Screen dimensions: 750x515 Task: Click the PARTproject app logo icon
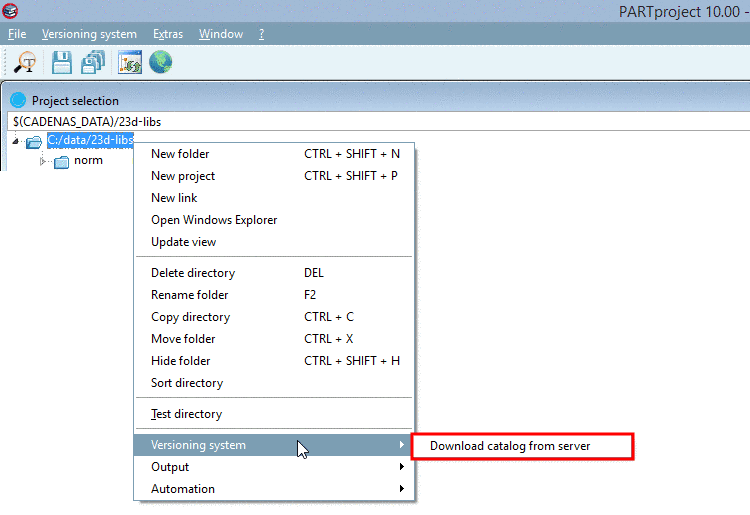coord(10,11)
